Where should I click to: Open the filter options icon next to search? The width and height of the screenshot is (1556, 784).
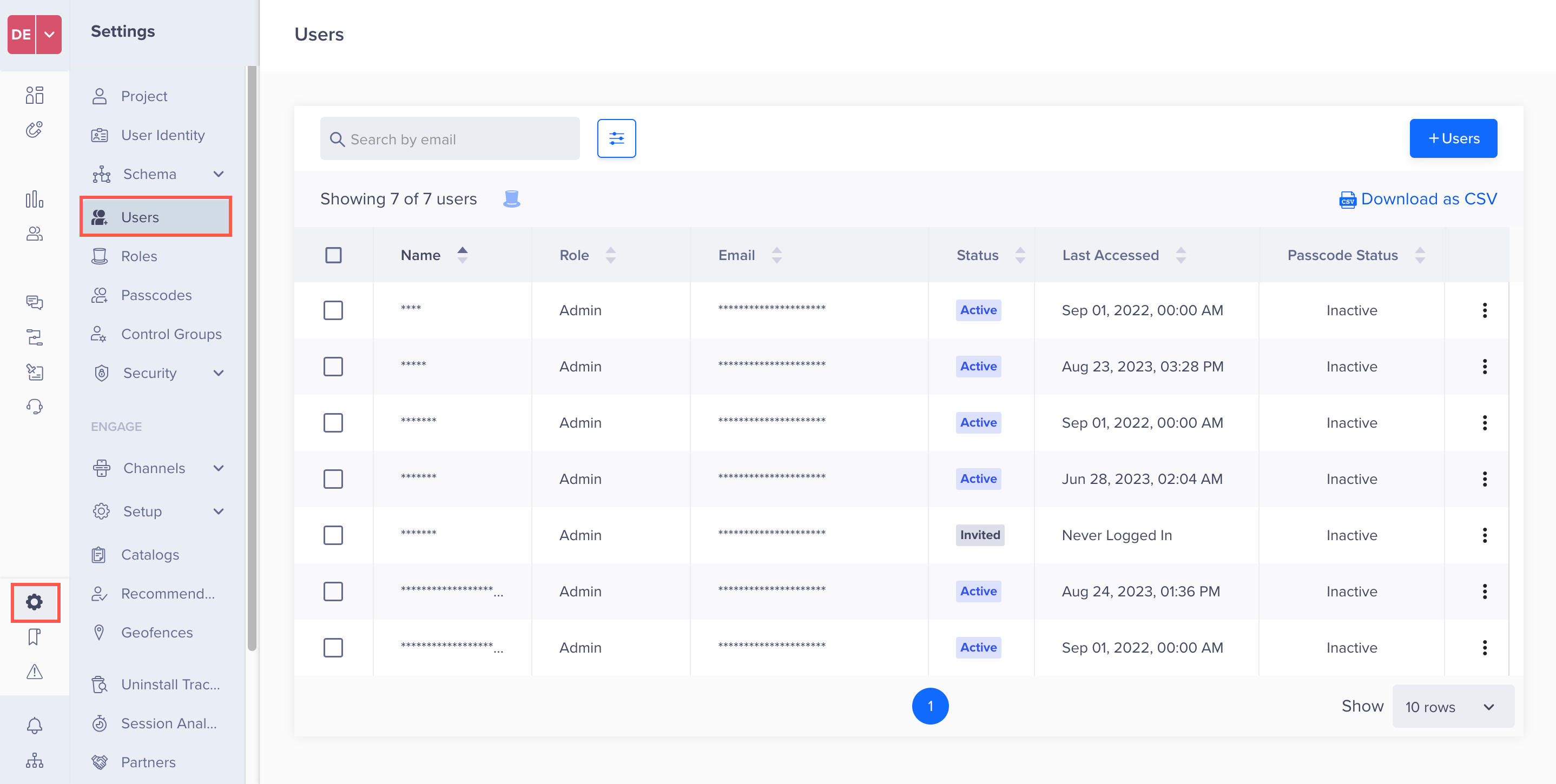(x=616, y=138)
